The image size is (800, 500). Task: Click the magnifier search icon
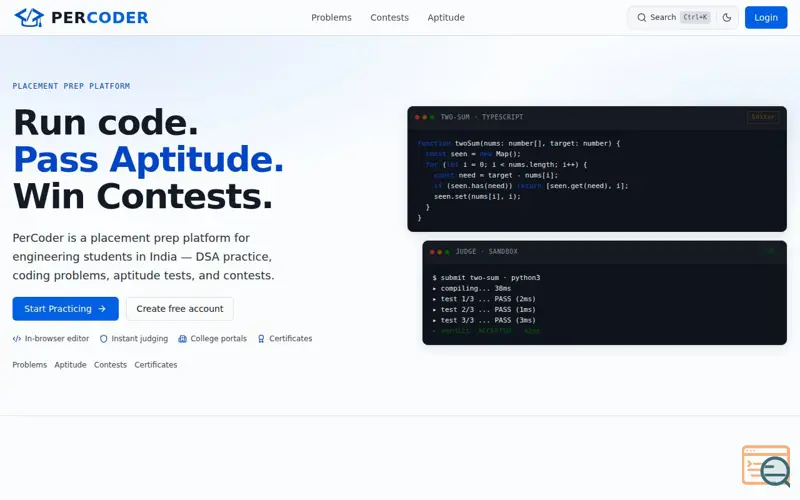click(x=641, y=17)
